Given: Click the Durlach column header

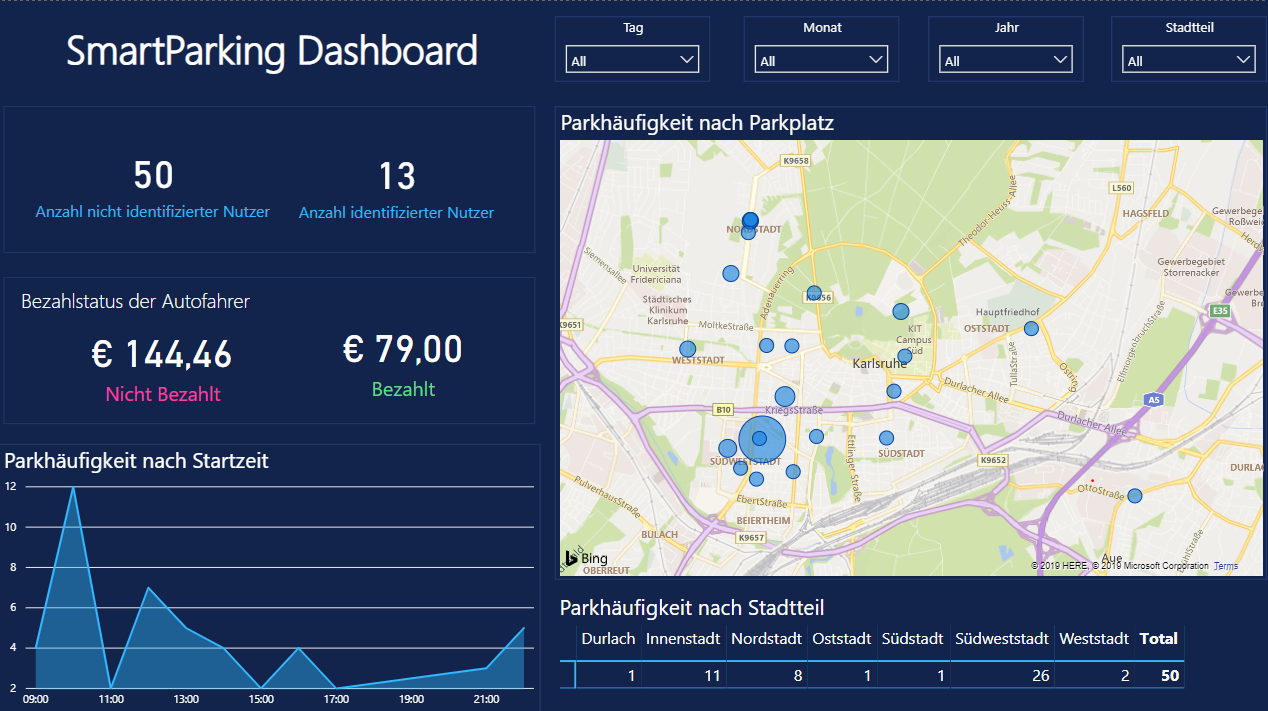Looking at the screenshot, I should click(608, 638).
